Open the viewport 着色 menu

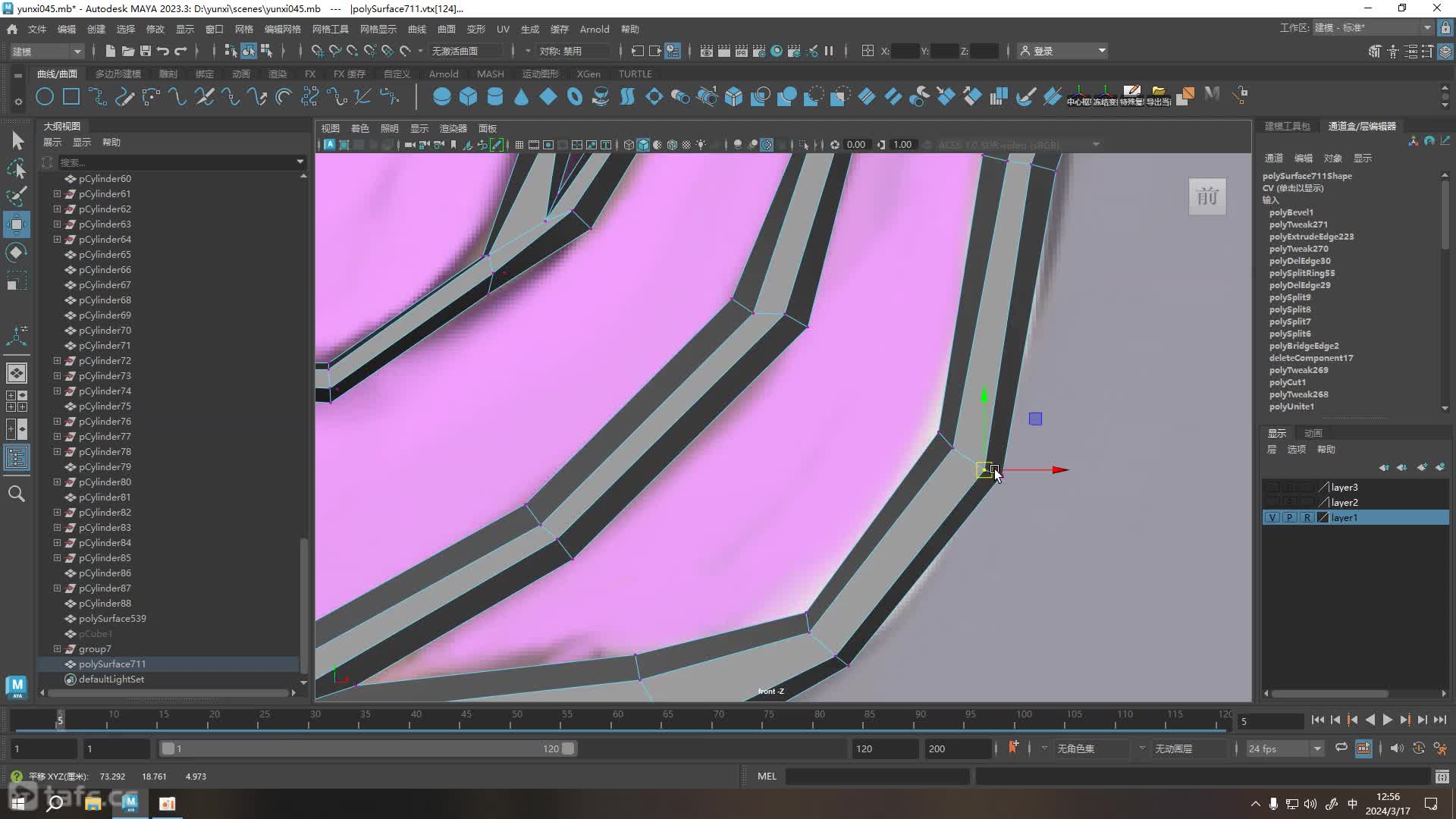point(359,128)
